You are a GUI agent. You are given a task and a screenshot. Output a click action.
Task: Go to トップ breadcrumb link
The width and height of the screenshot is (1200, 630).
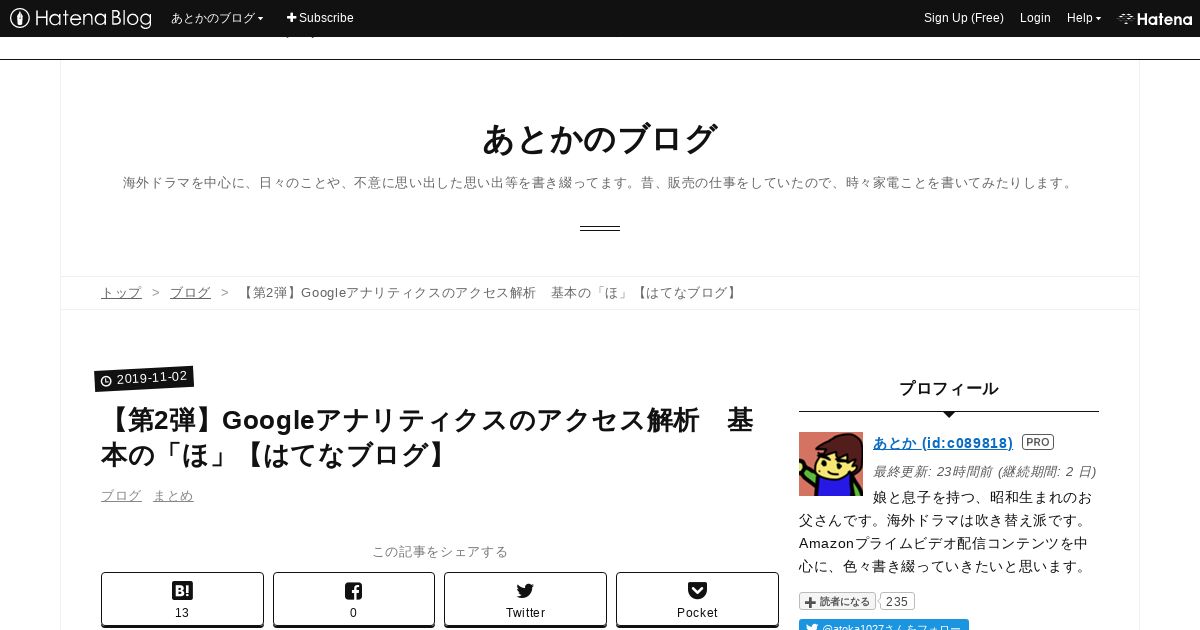pos(121,293)
